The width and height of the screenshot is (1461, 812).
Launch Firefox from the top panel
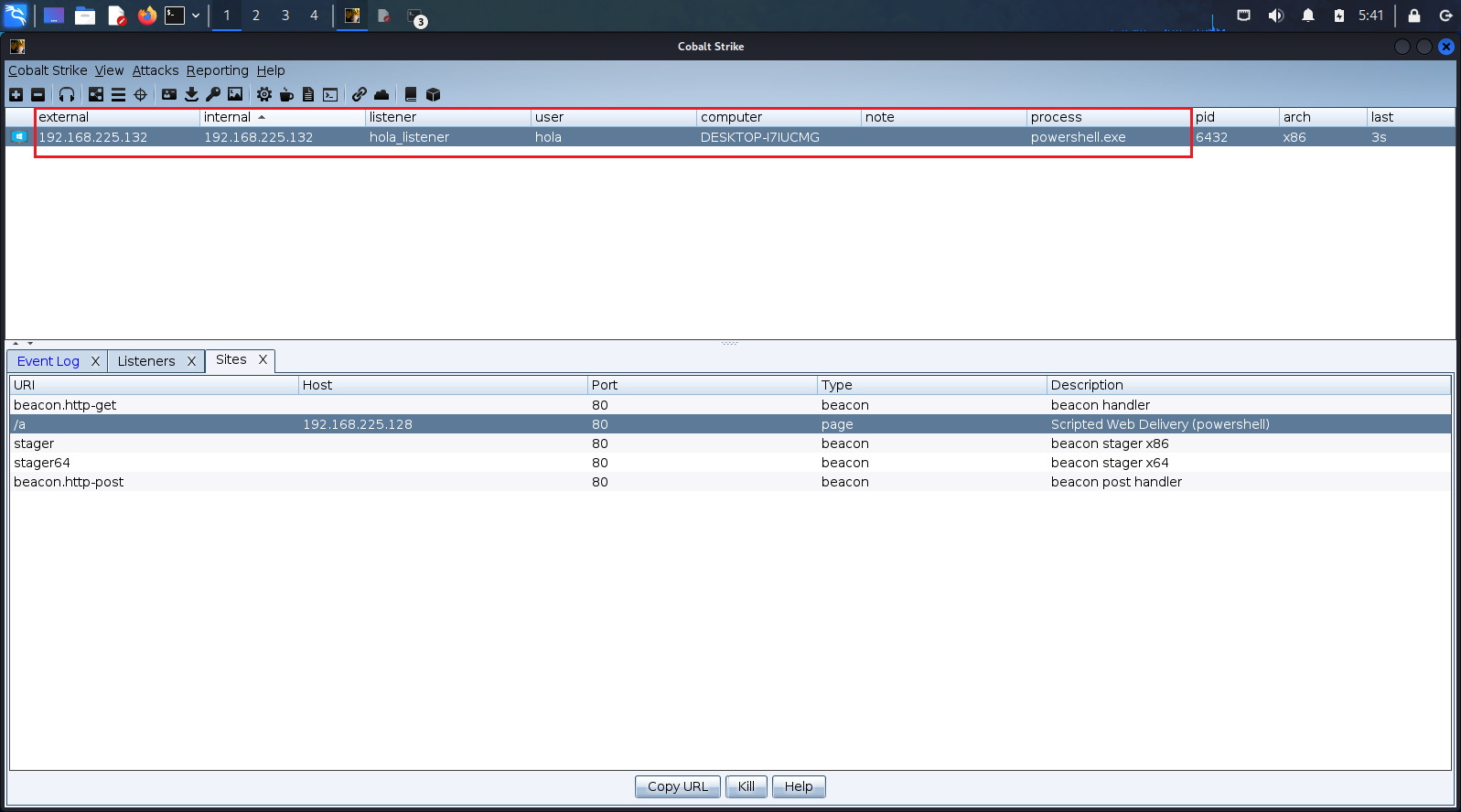147,16
